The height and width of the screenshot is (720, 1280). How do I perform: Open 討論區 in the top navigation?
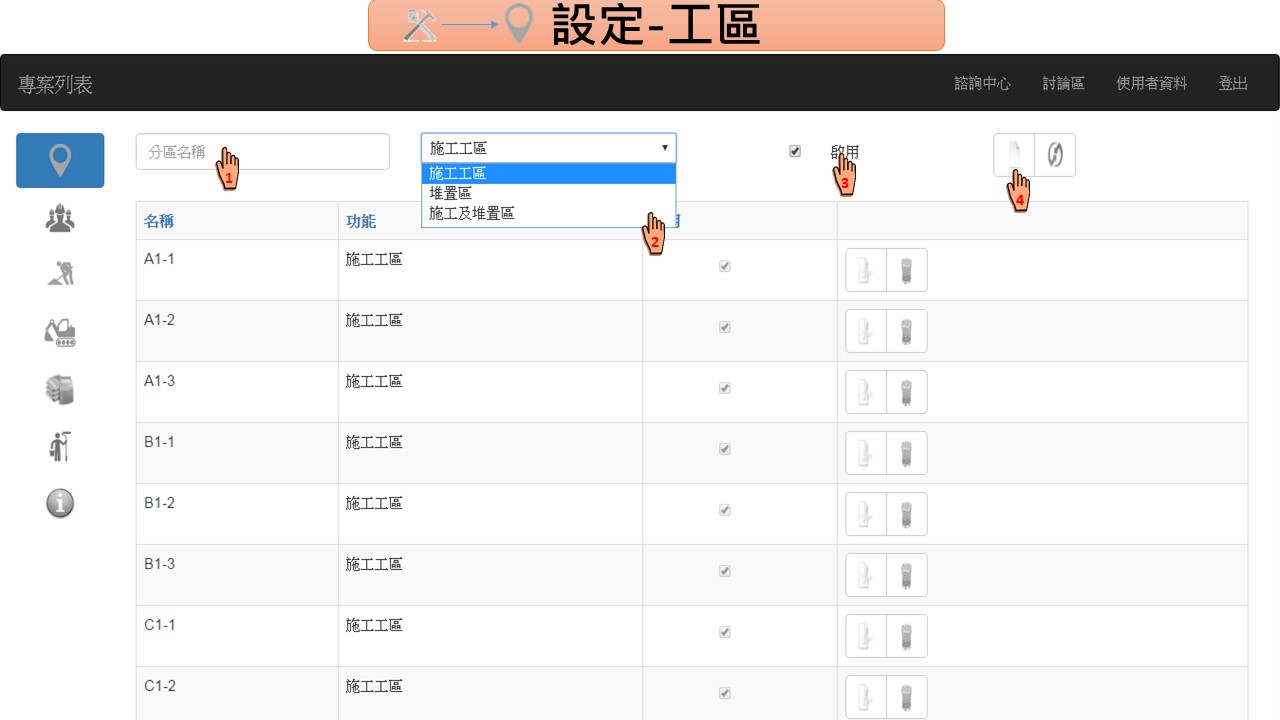tap(1063, 84)
